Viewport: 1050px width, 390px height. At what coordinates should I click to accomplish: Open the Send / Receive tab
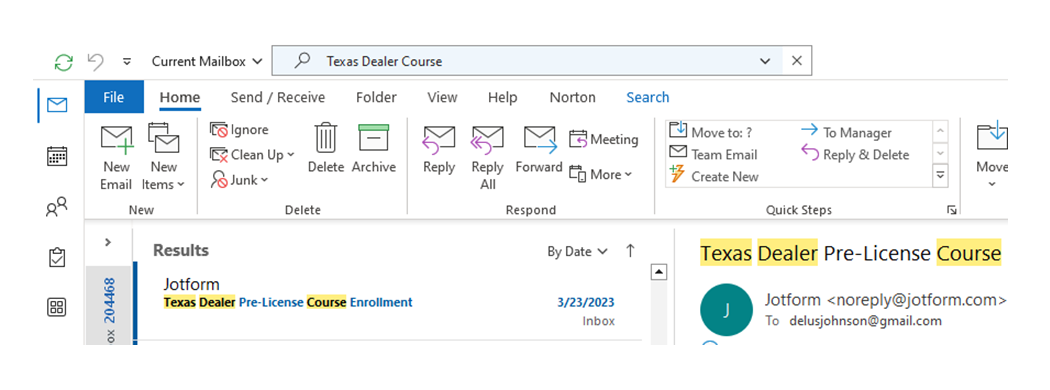[x=278, y=97]
